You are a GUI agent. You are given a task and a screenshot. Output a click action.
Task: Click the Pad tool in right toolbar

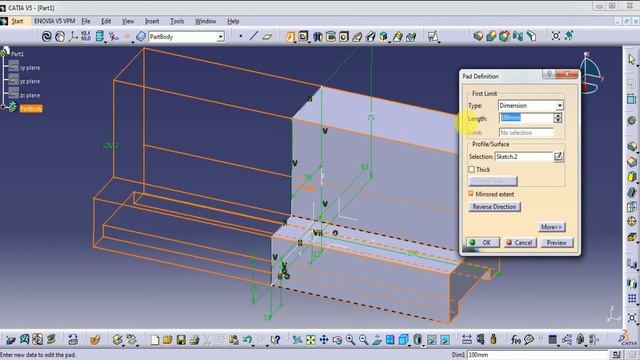pos(631,147)
